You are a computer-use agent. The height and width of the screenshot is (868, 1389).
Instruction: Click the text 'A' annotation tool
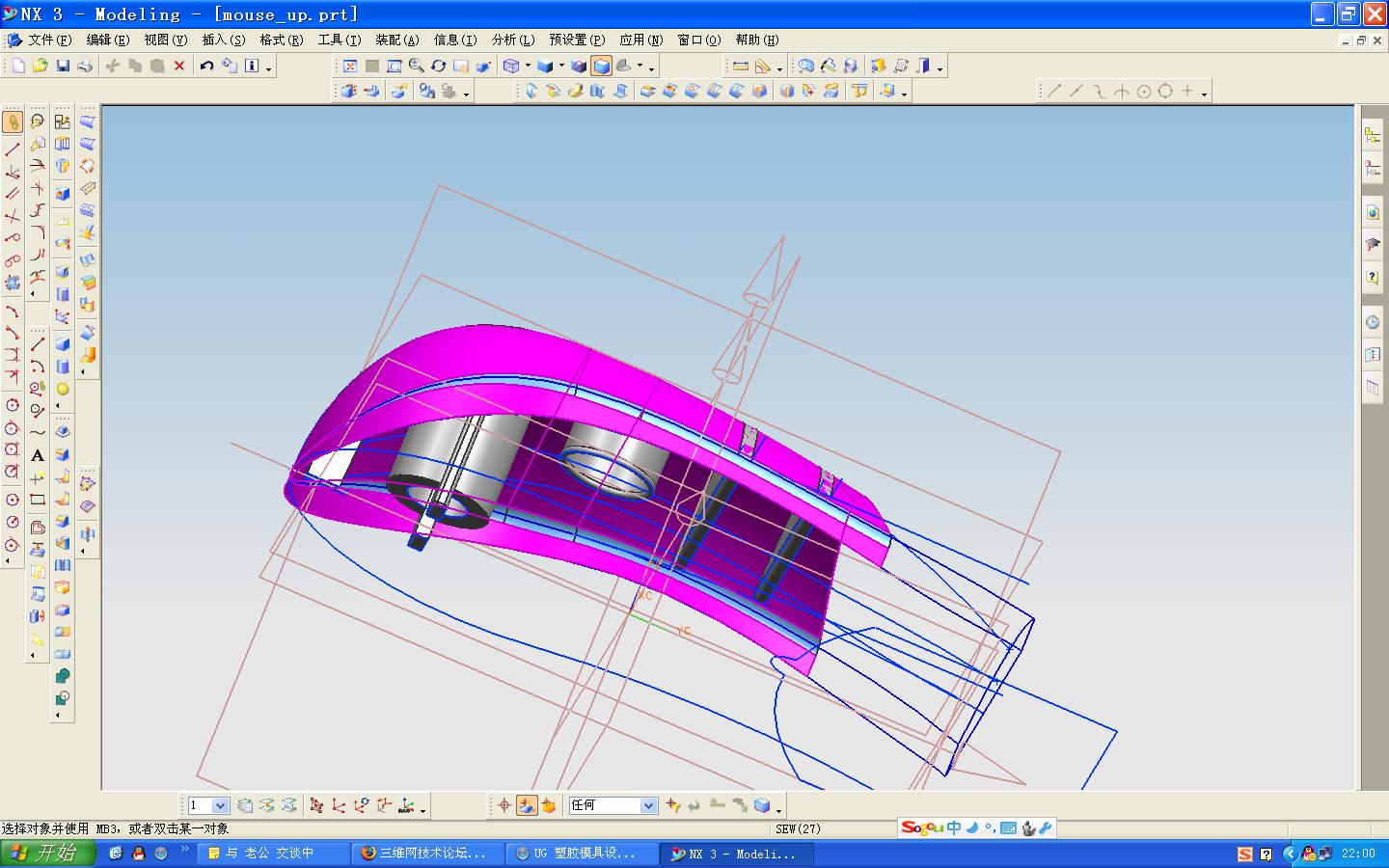click(x=38, y=455)
